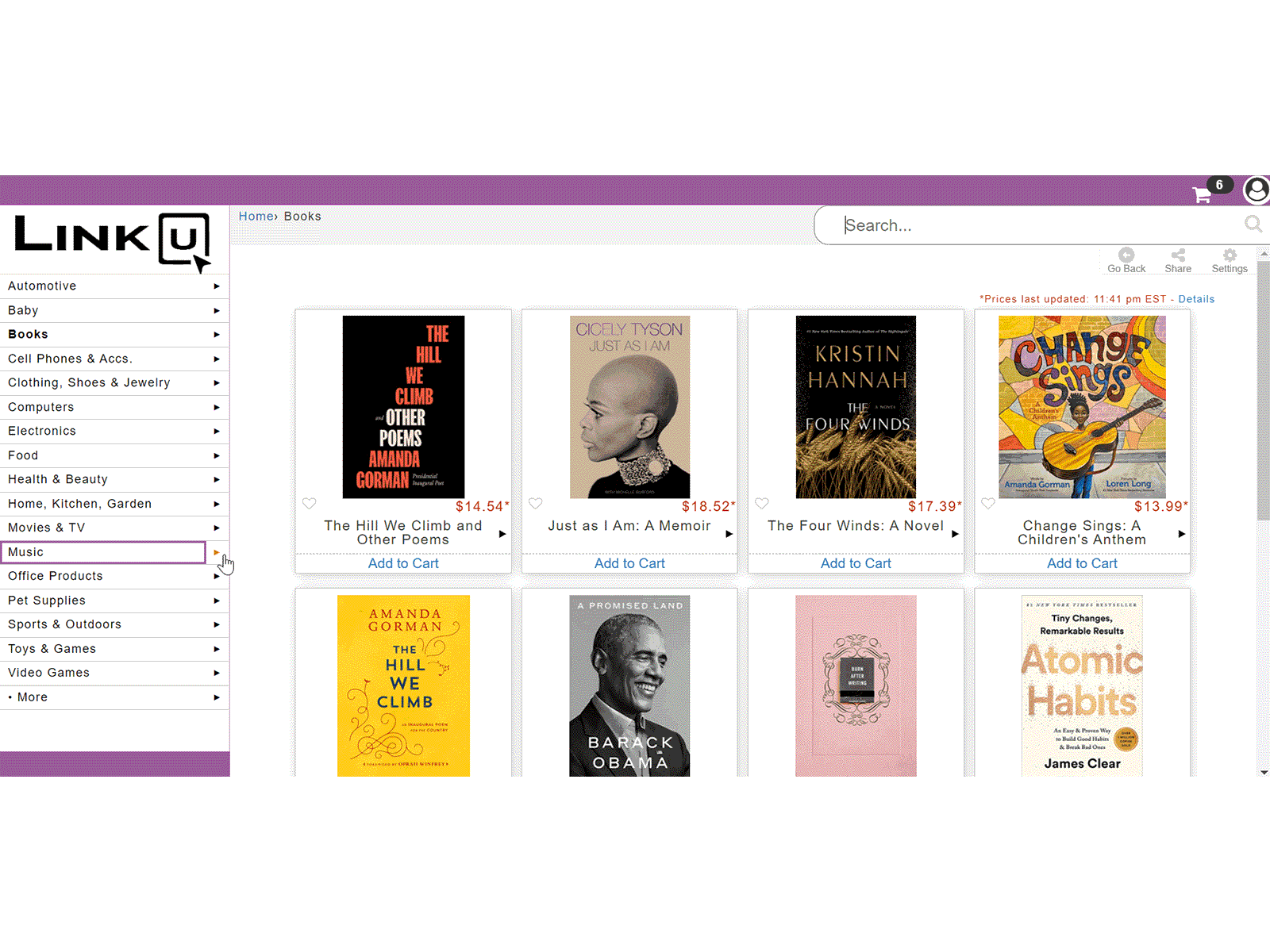Image resolution: width=1270 pixels, height=952 pixels.
Task: Select the Food category
Action: [23, 455]
